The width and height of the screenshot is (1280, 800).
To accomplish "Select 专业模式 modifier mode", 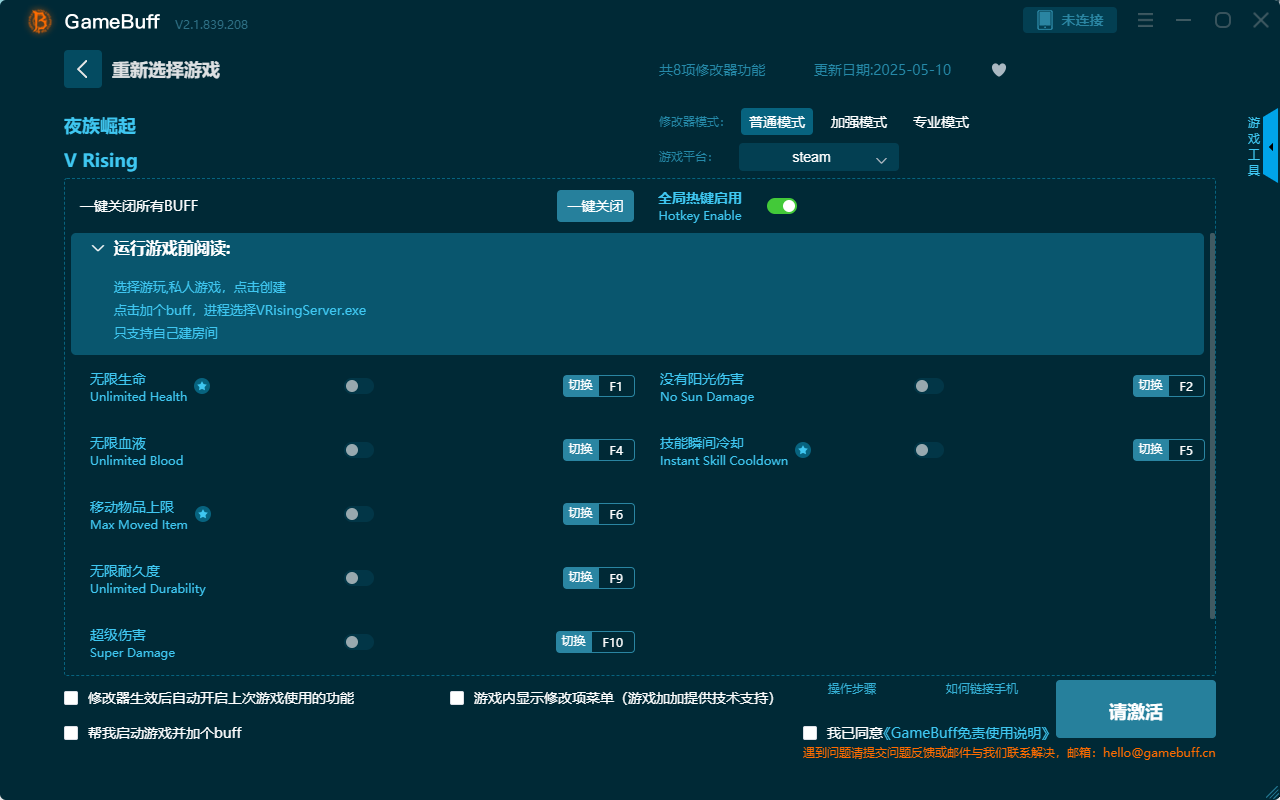I will 940,121.
